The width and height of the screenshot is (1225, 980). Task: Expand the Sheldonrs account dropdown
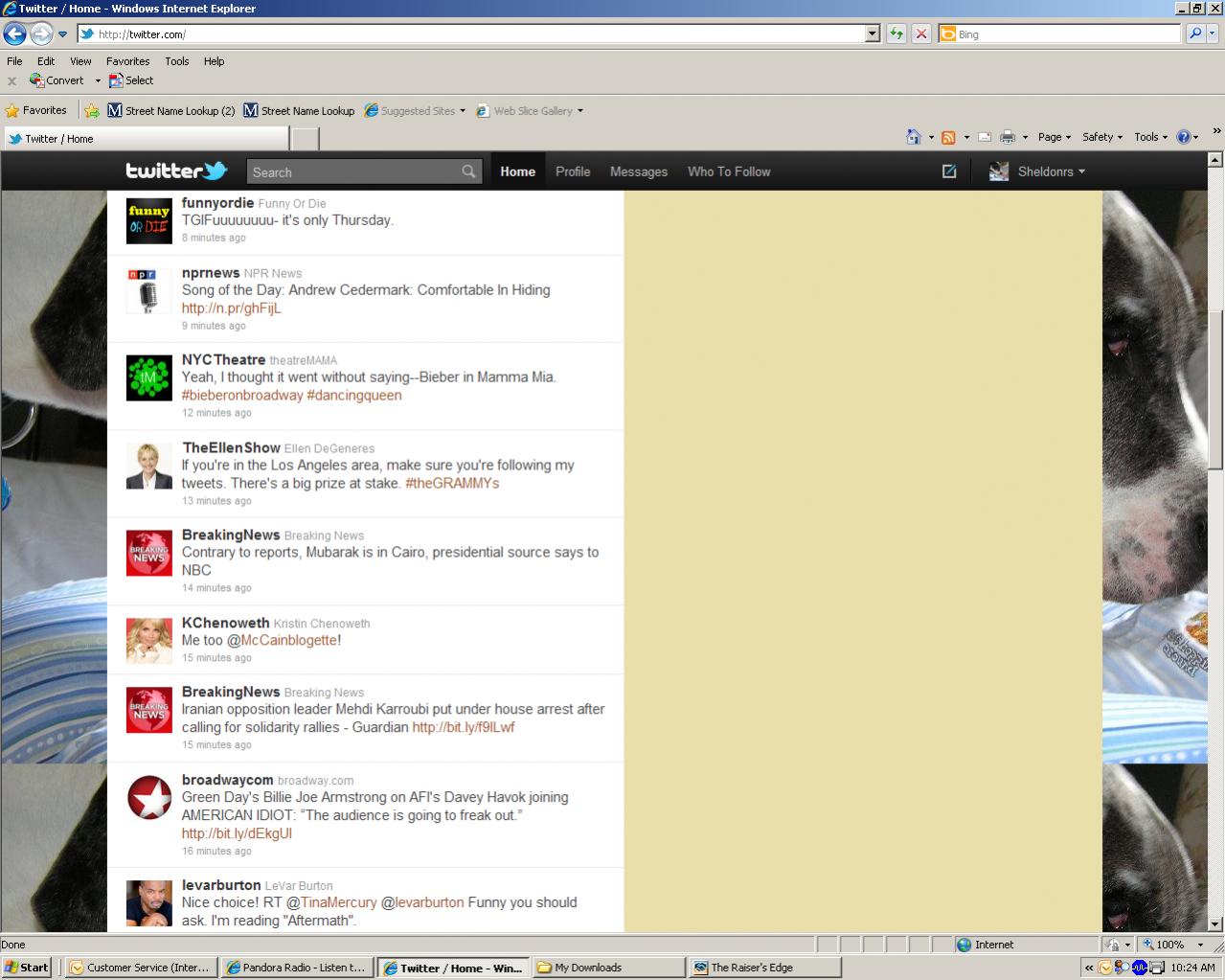click(1081, 171)
